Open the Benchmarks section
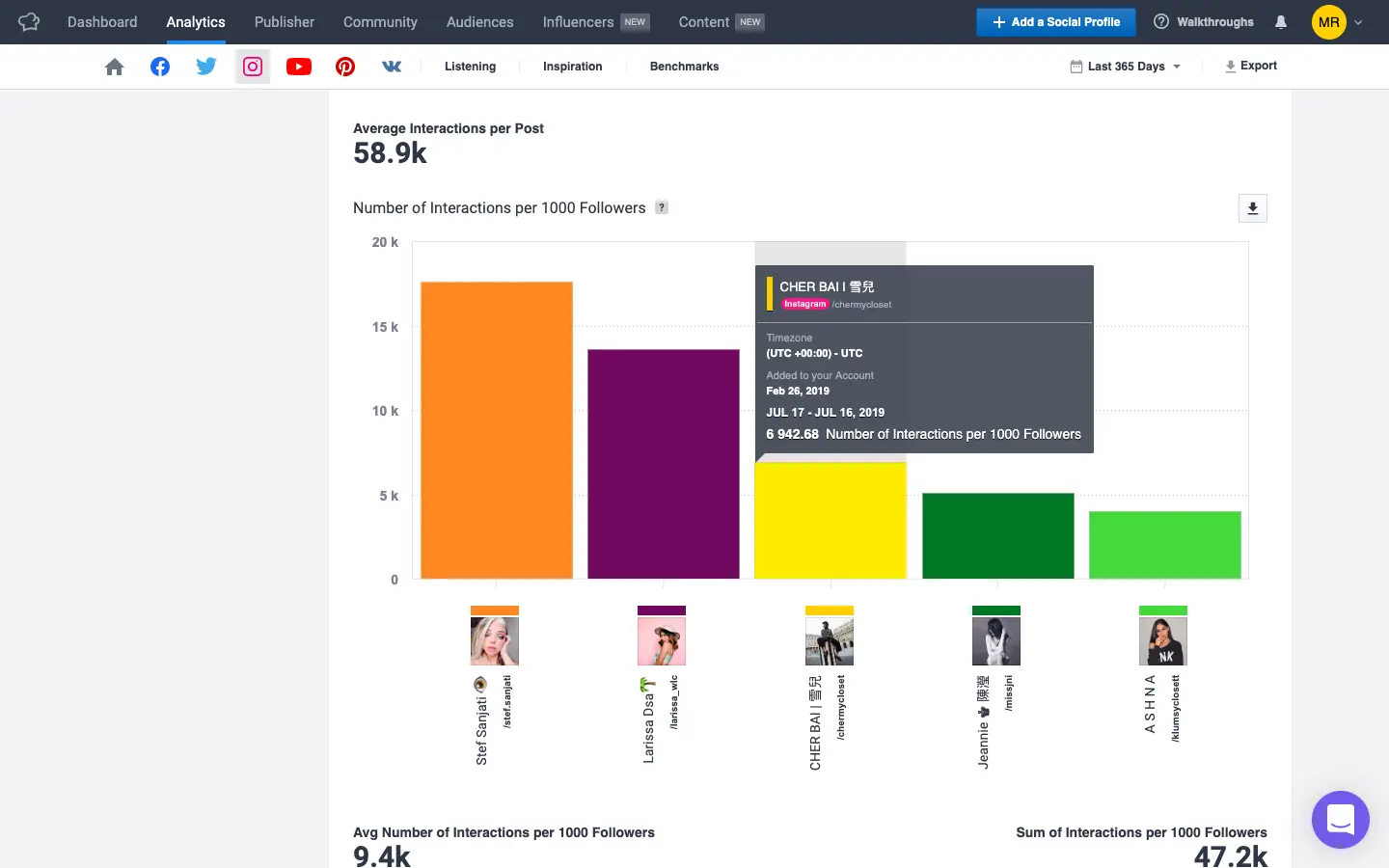Screen dimensions: 1389x868 (684, 67)
